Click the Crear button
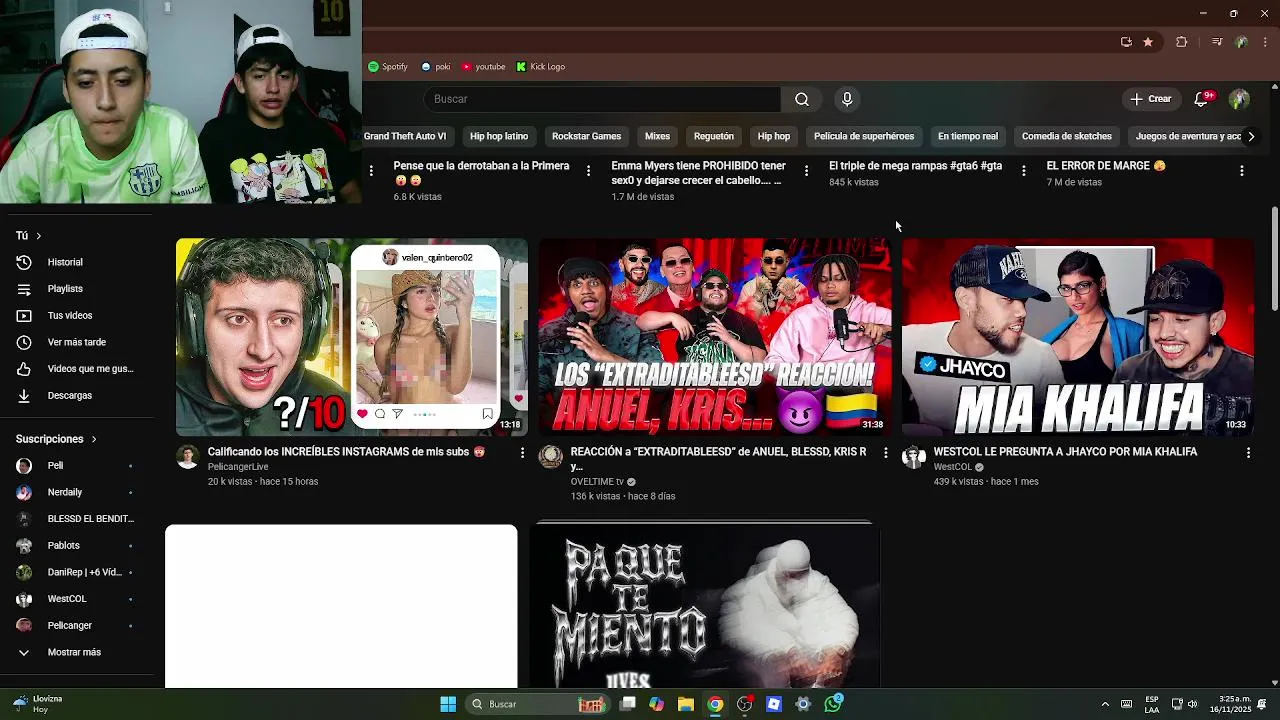1280x720 pixels. point(1151,99)
